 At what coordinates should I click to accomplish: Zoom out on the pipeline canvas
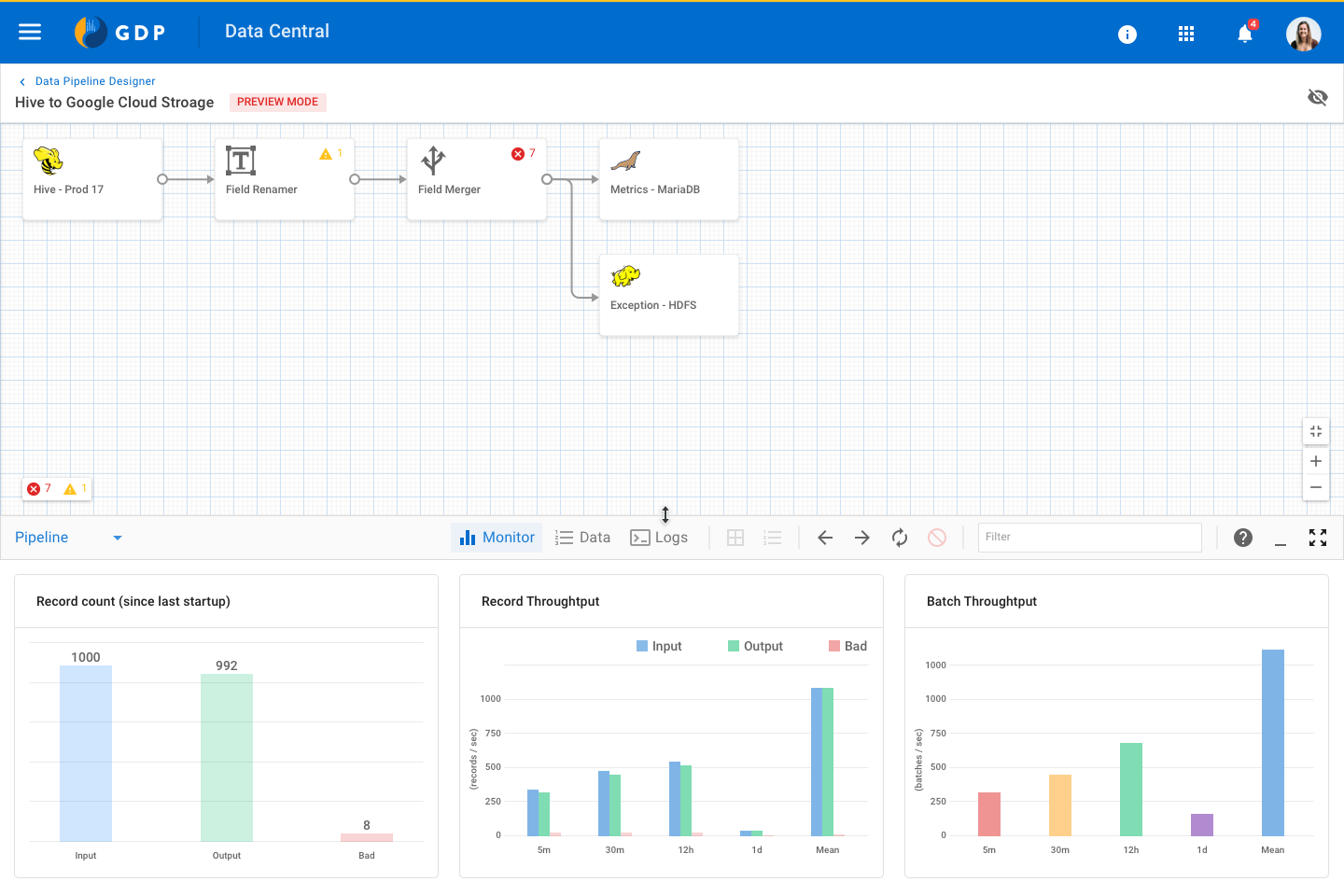[1316, 487]
